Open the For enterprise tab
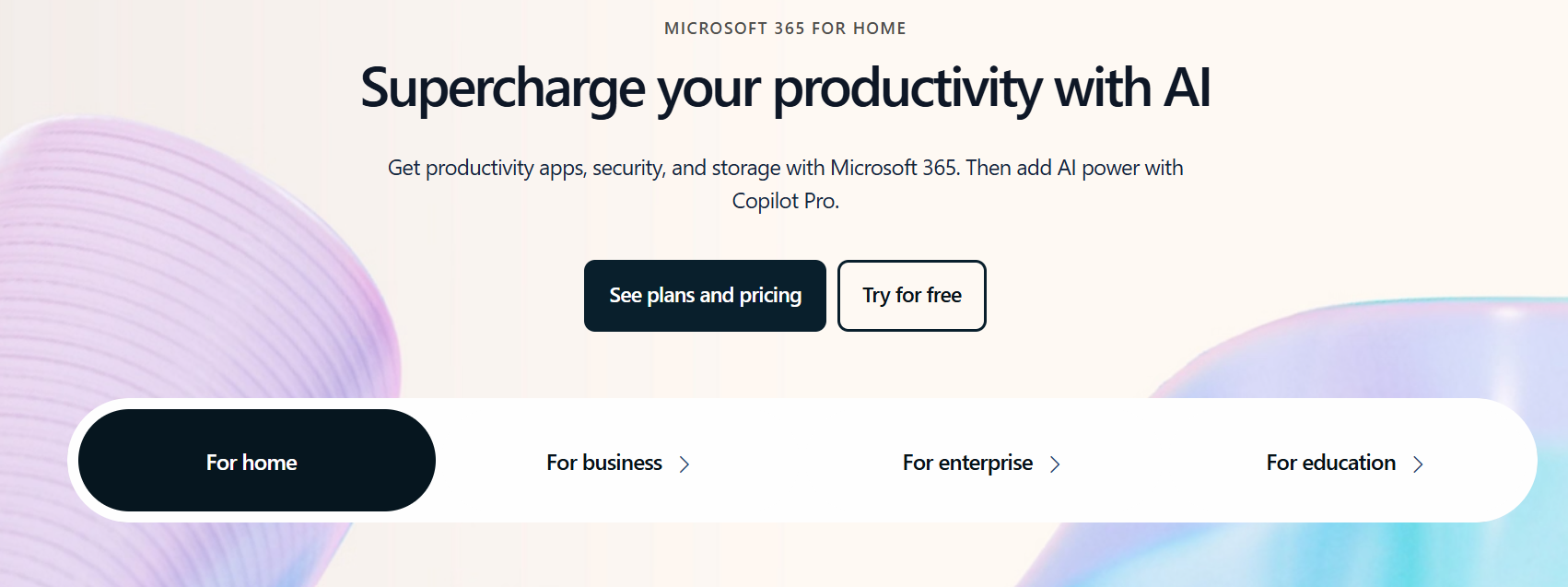 tap(967, 463)
